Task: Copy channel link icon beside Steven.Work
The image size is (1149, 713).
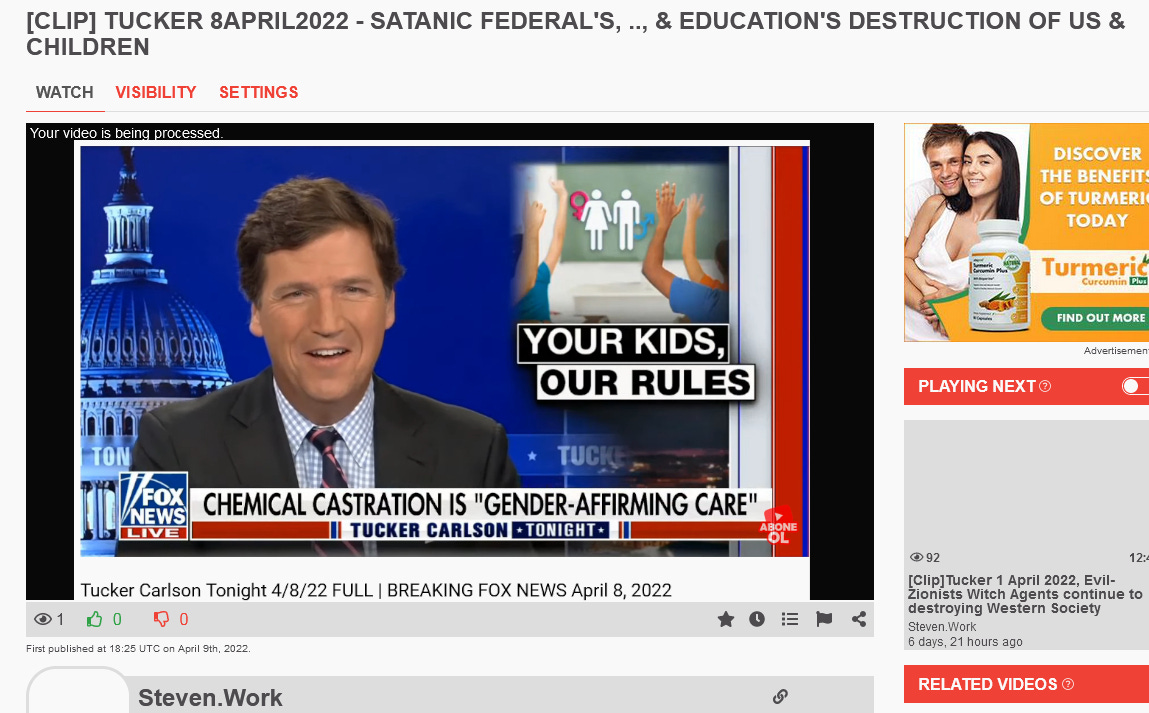Action: [780, 696]
